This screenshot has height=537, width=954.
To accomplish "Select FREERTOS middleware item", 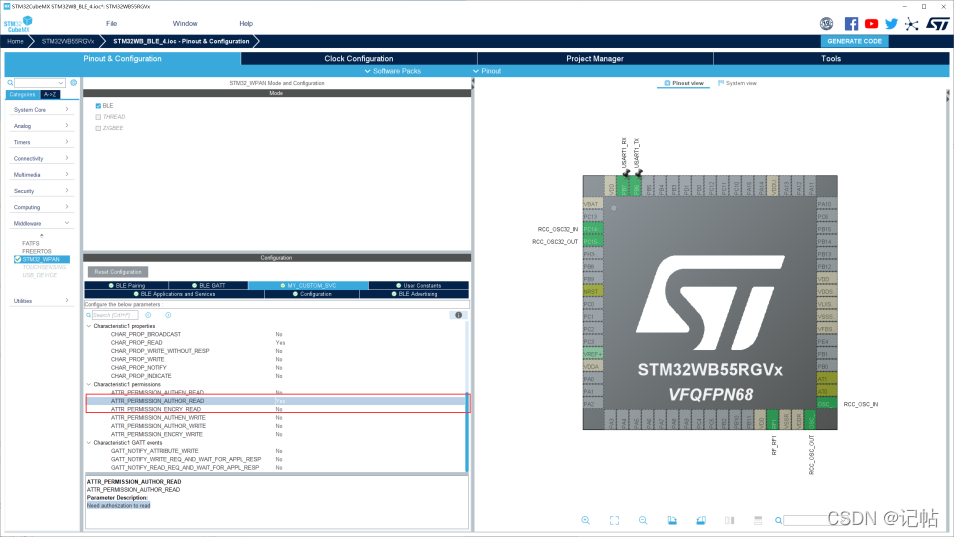I will pyautogui.click(x=37, y=251).
